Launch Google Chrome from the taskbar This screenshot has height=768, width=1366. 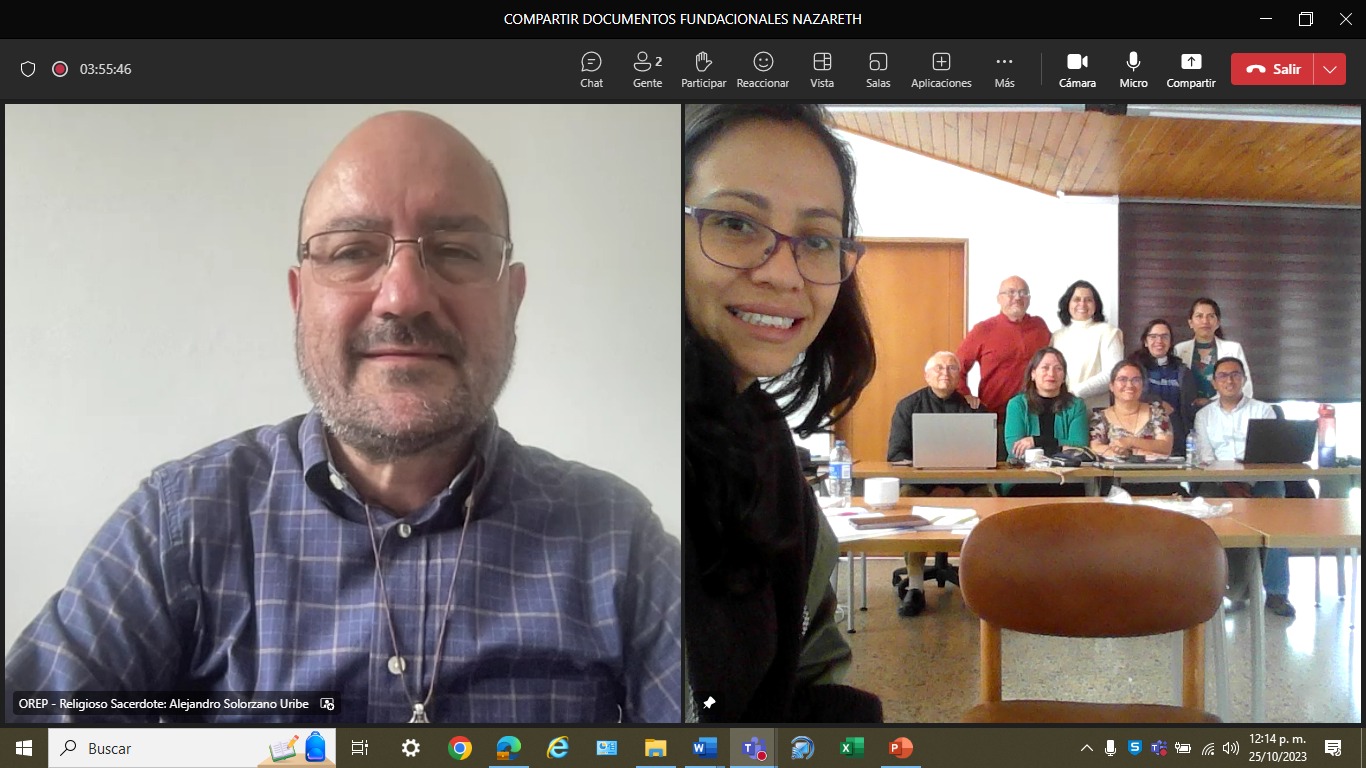460,748
